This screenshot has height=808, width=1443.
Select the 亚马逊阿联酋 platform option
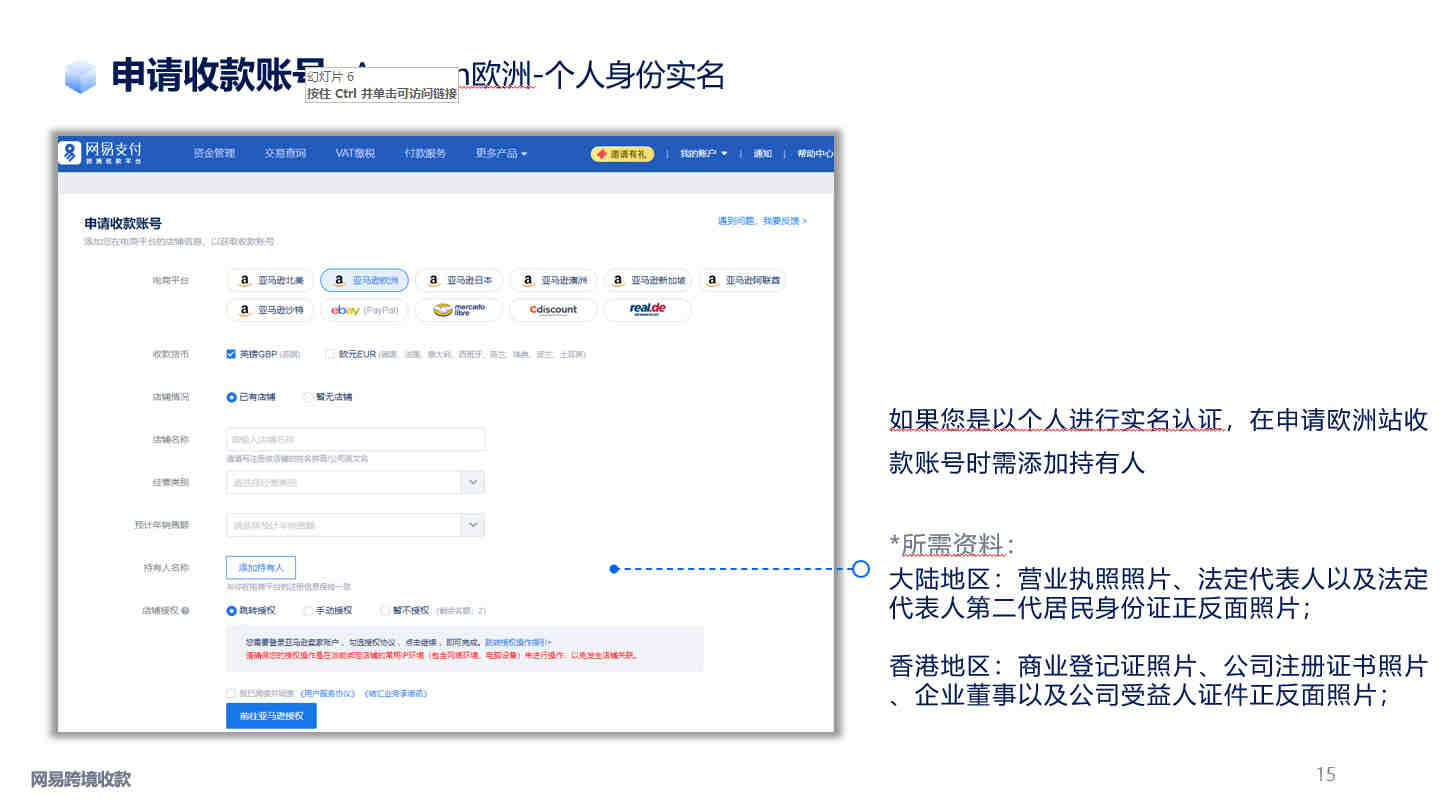742,281
